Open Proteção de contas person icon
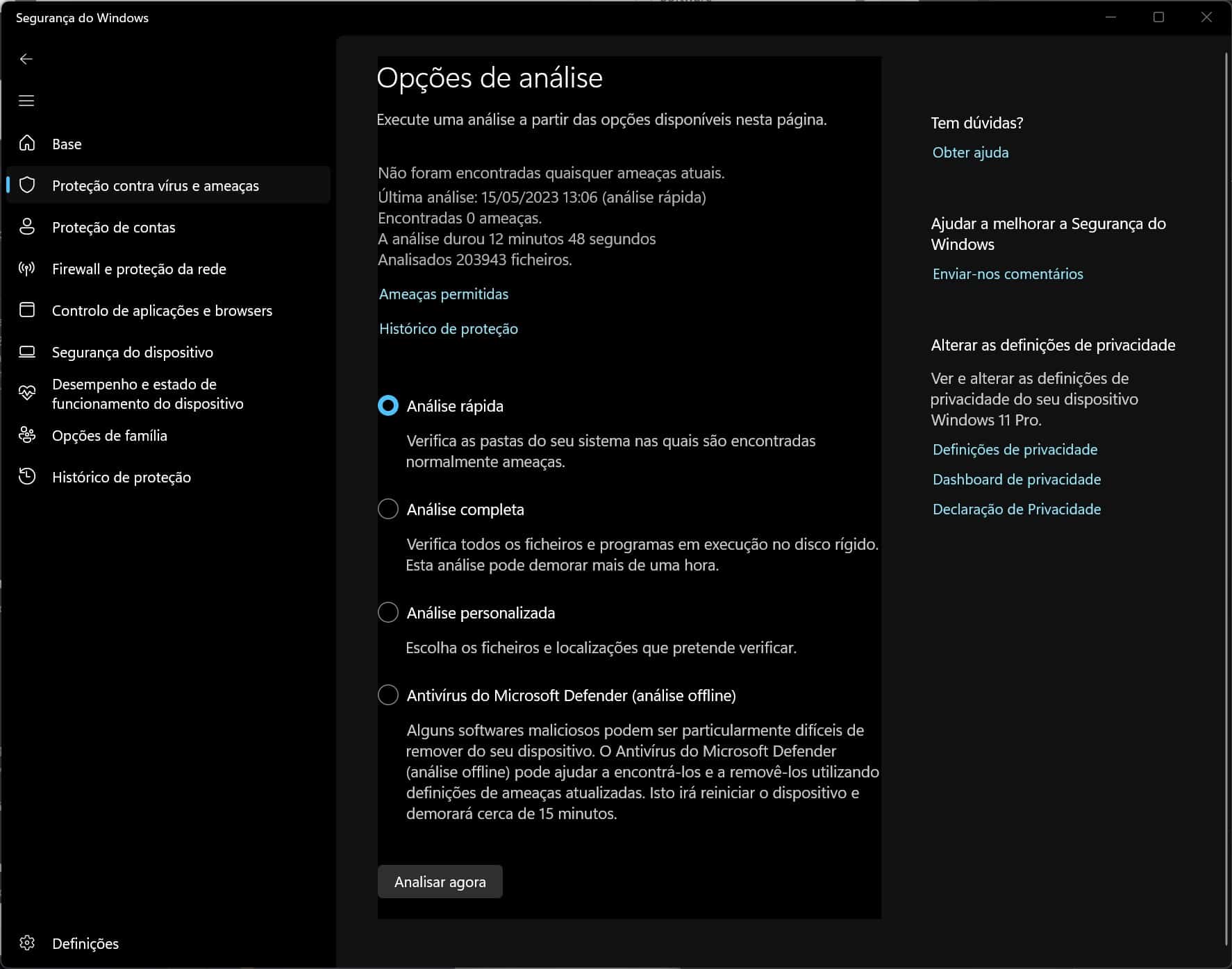 [x=27, y=227]
